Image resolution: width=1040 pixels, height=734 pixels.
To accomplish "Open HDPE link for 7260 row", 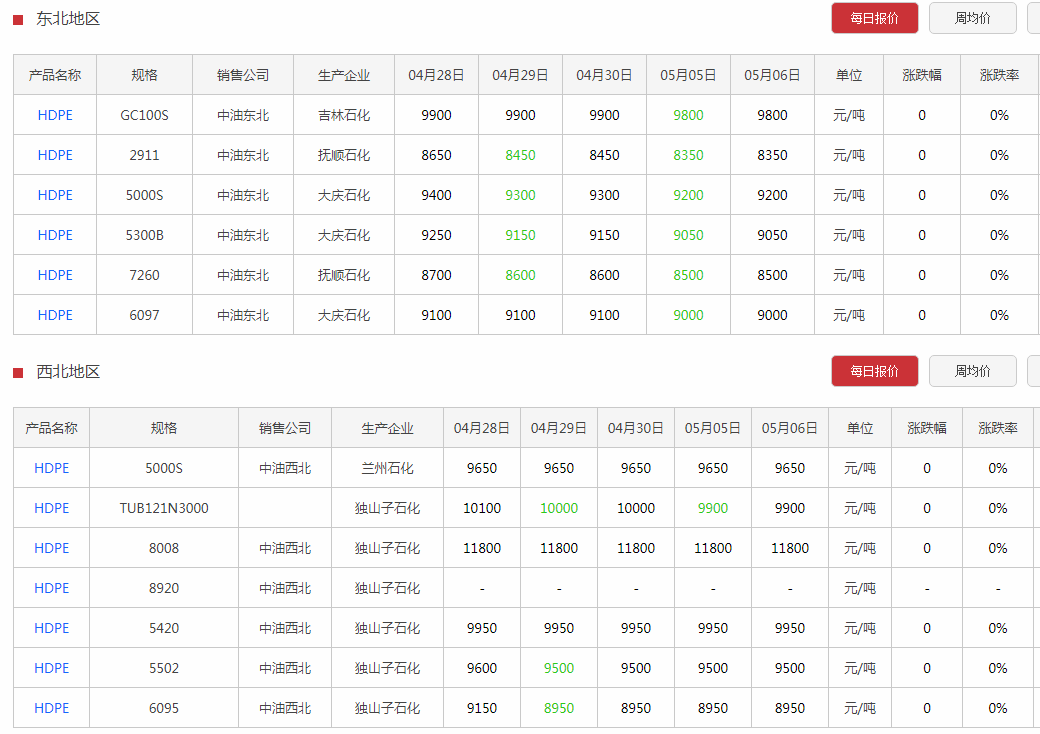I will click(x=55, y=275).
